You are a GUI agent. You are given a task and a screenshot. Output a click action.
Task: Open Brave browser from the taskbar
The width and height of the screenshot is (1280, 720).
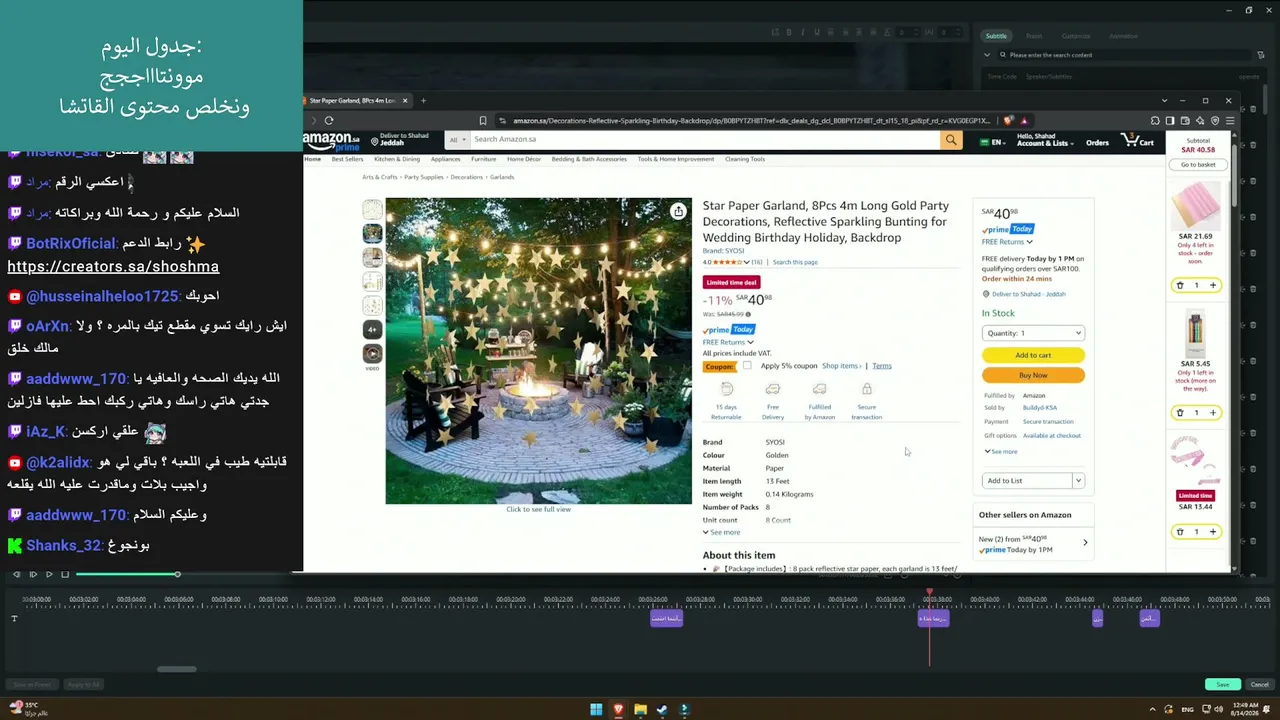point(618,710)
